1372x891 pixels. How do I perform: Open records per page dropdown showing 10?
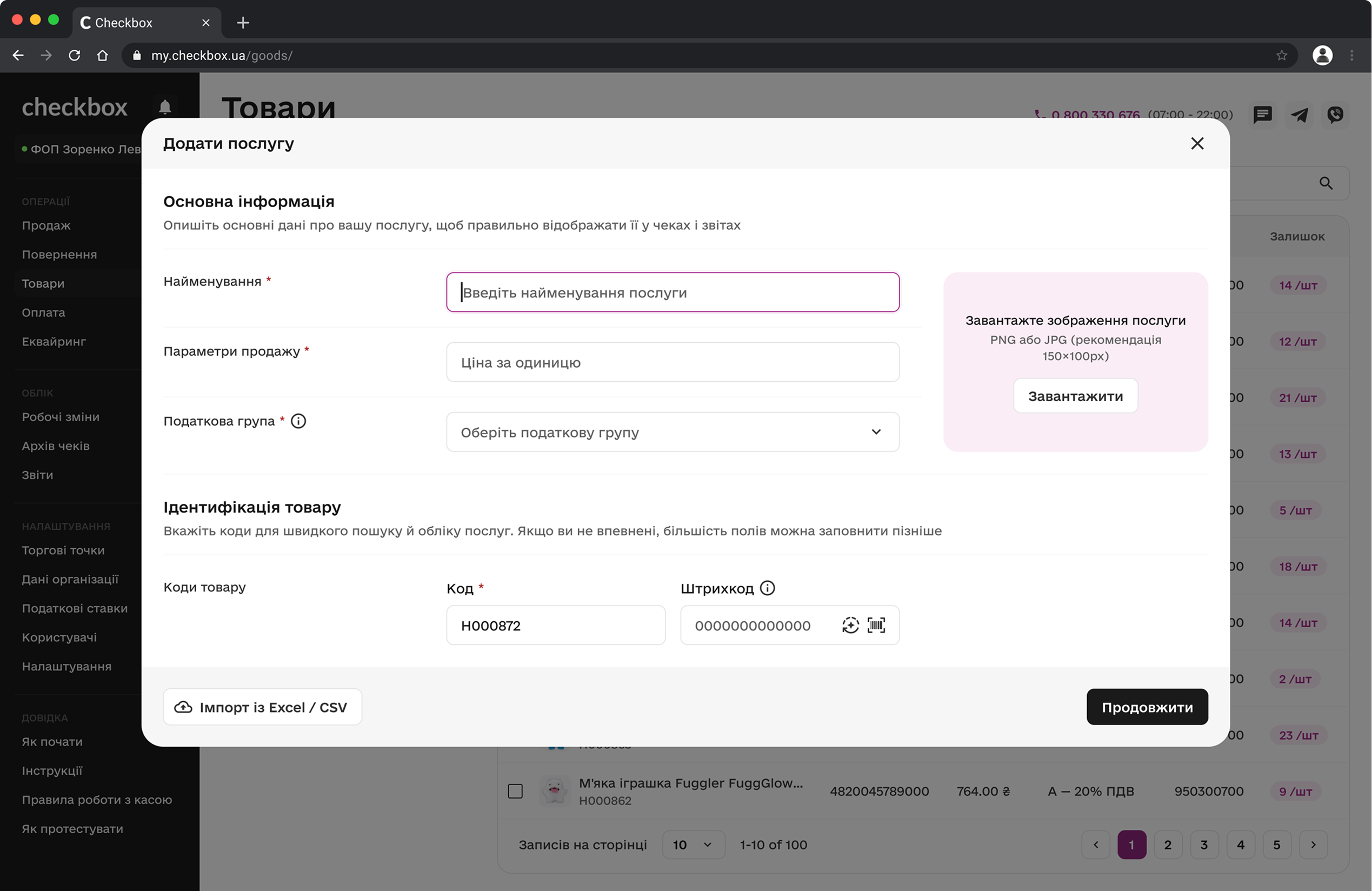[693, 845]
